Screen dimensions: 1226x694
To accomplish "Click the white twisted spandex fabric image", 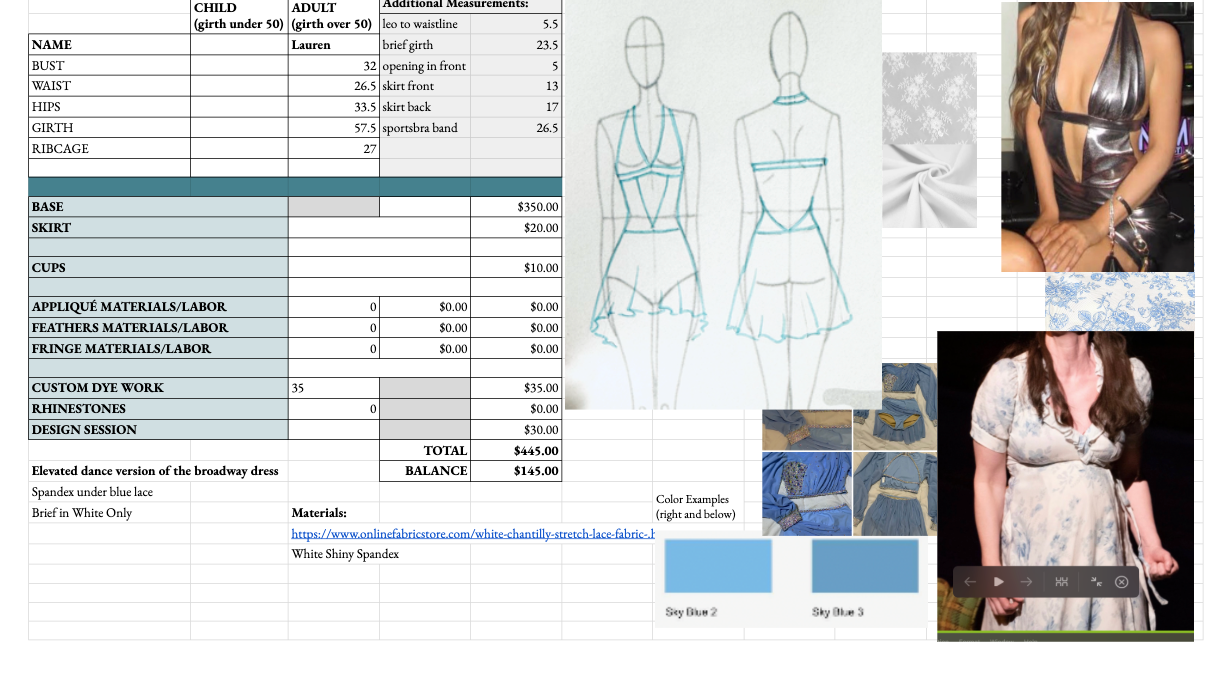I will (929, 185).
